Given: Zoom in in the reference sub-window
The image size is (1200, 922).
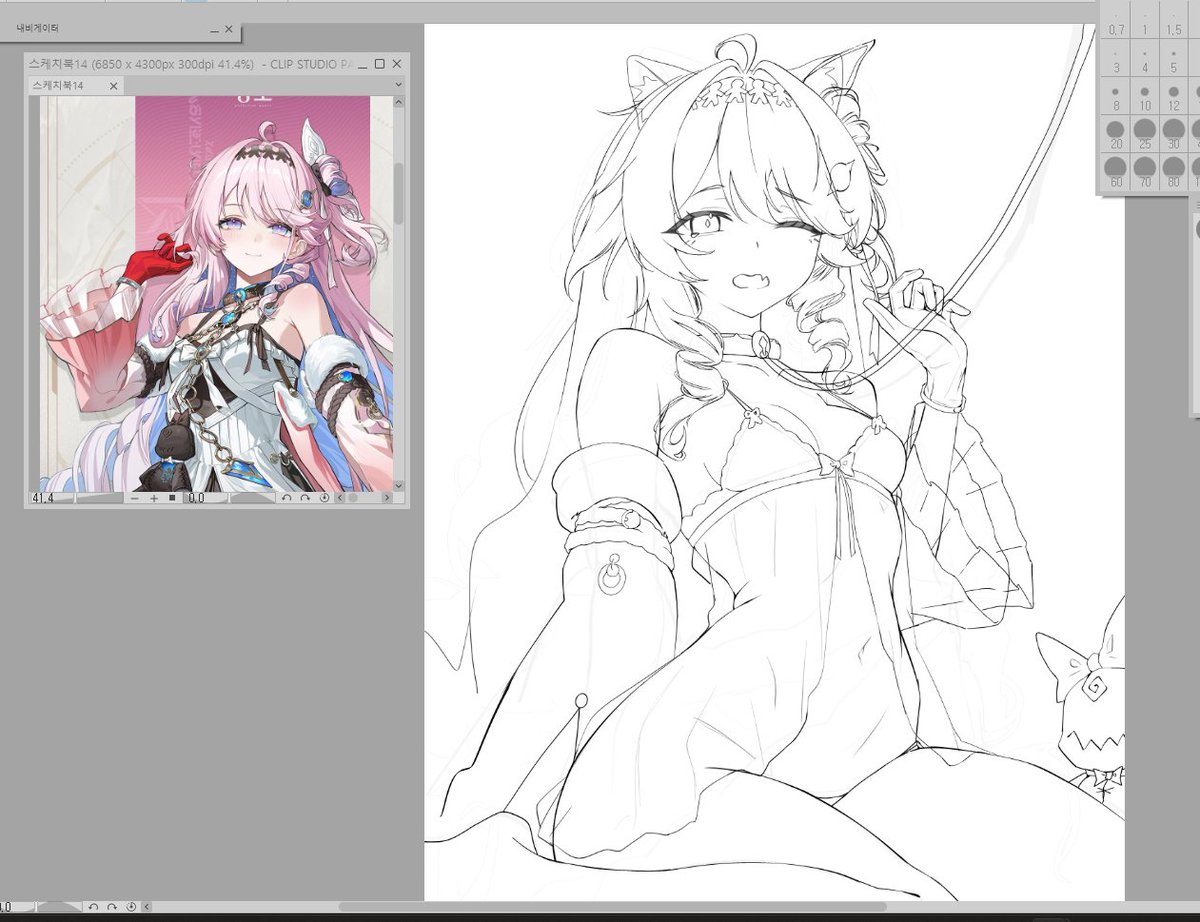Looking at the screenshot, I should pos(154,498).
